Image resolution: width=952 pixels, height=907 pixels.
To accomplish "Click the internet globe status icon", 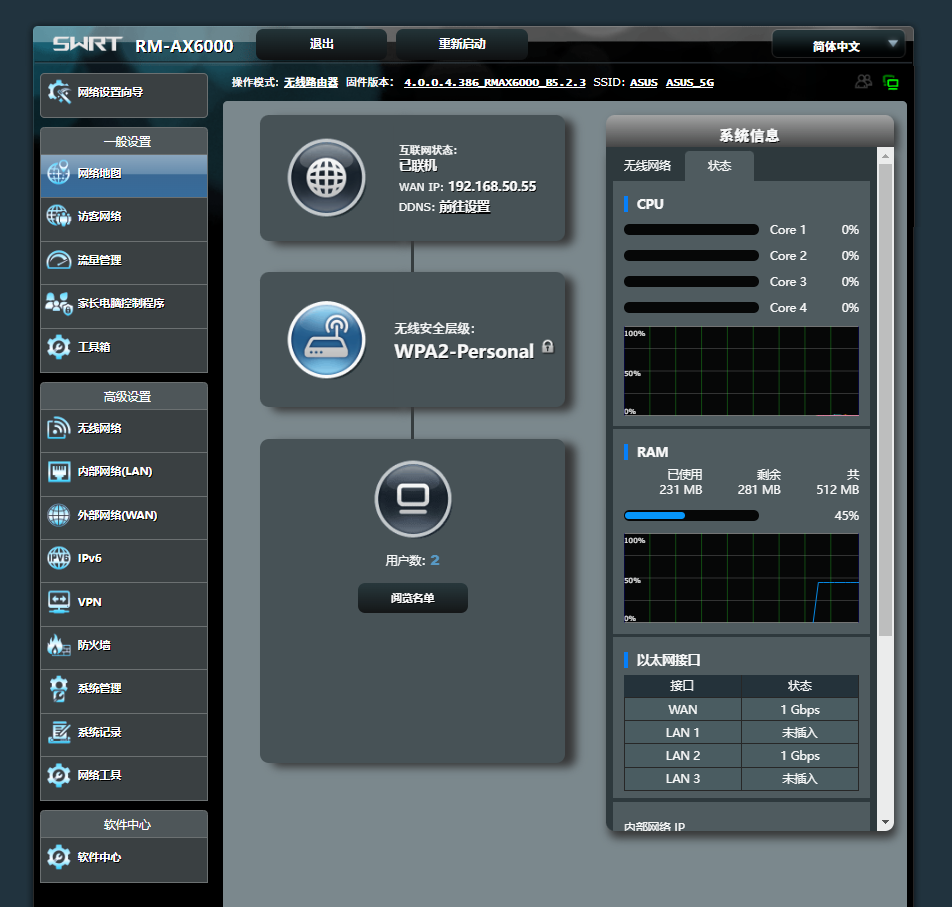I will (x=326, y=178).
